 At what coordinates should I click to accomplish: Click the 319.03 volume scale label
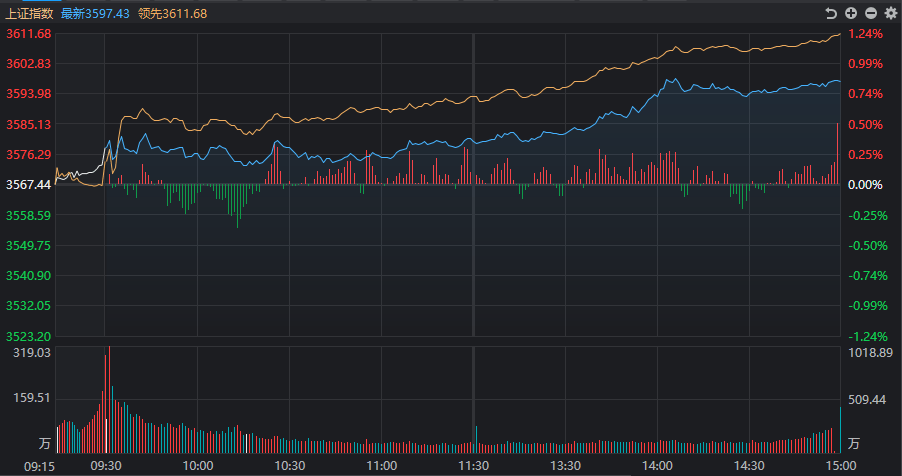point(32,353)
